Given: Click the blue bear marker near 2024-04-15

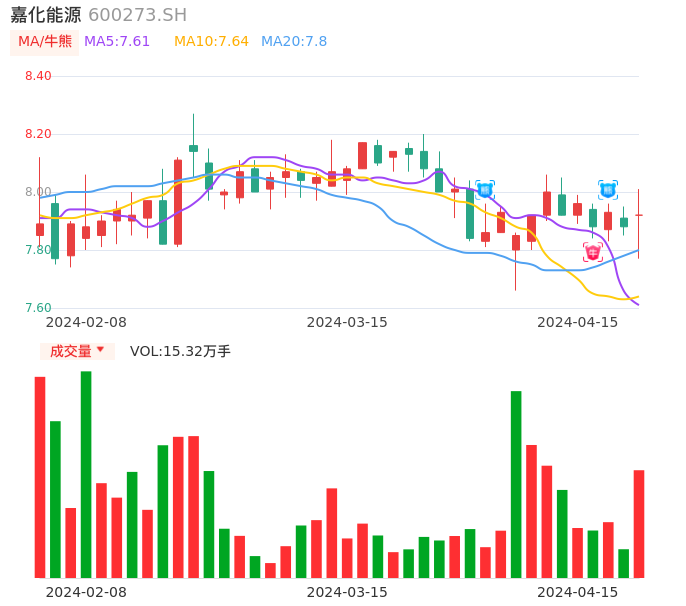Looking at the screenshot, I should (x=607, y=189).
